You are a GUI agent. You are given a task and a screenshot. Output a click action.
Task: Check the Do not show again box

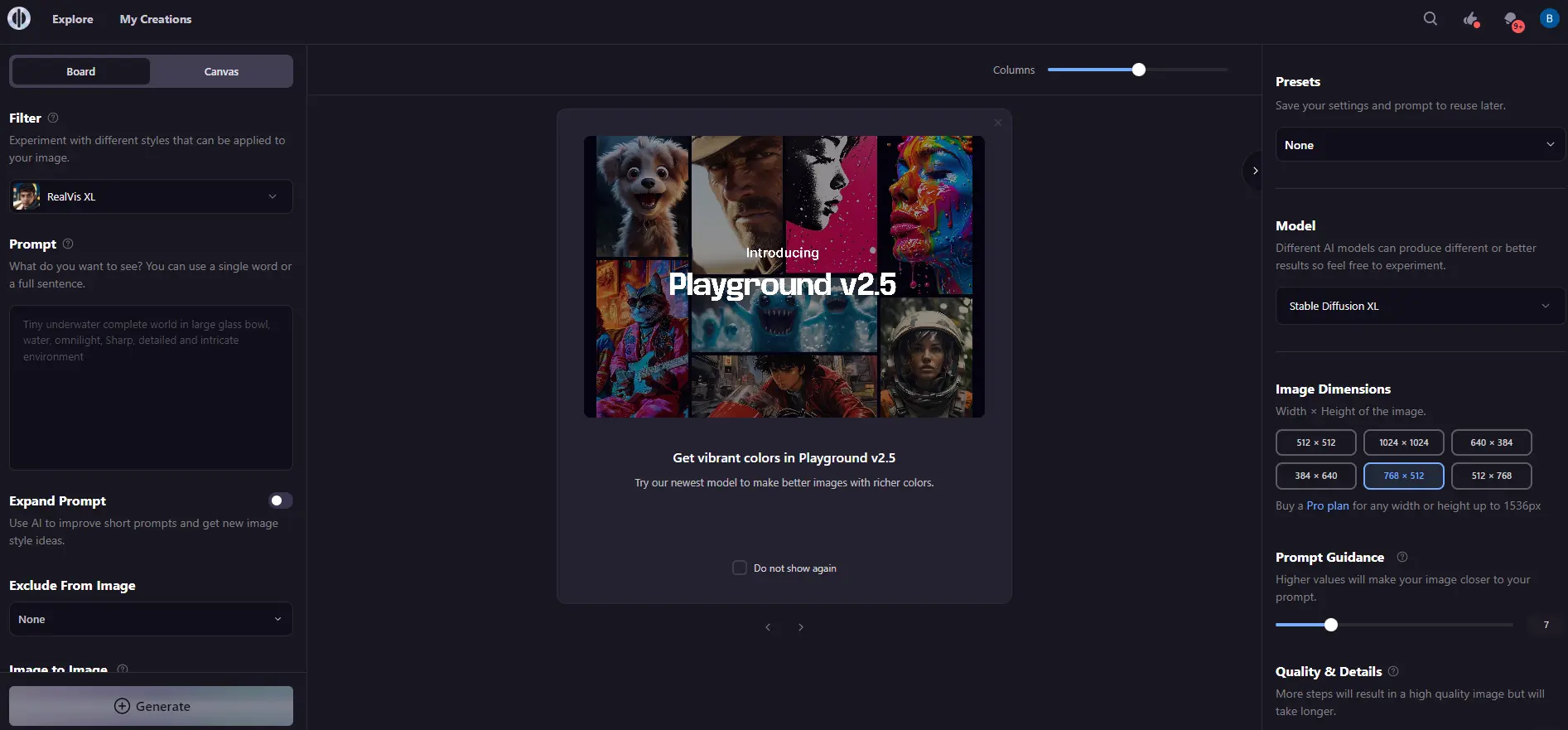coord(740,568)
